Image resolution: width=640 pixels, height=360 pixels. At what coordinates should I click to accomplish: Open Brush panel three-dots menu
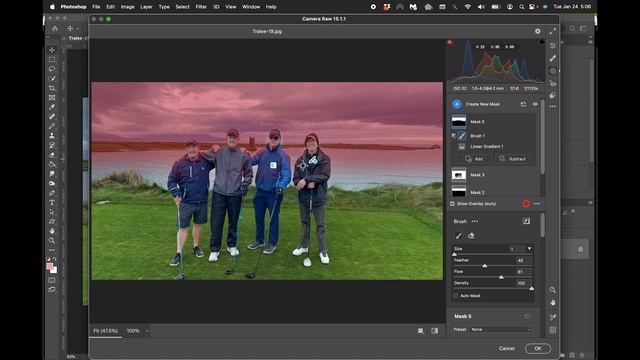tap(475, 221)
